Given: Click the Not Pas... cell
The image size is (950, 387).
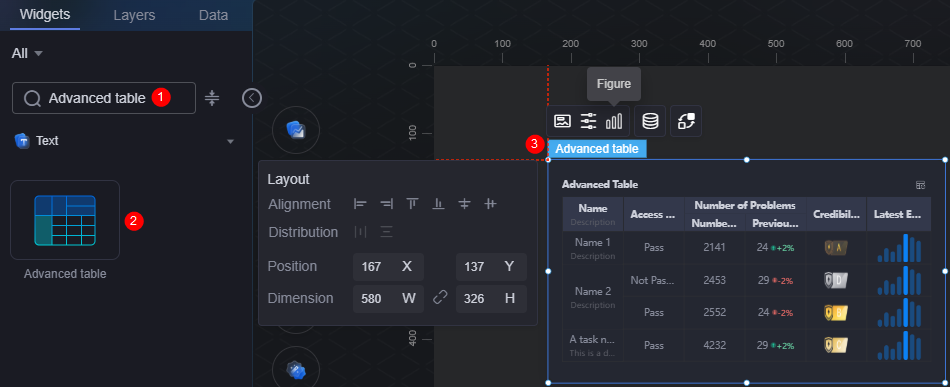Looking at the screenshot, I should coord(654,280).
